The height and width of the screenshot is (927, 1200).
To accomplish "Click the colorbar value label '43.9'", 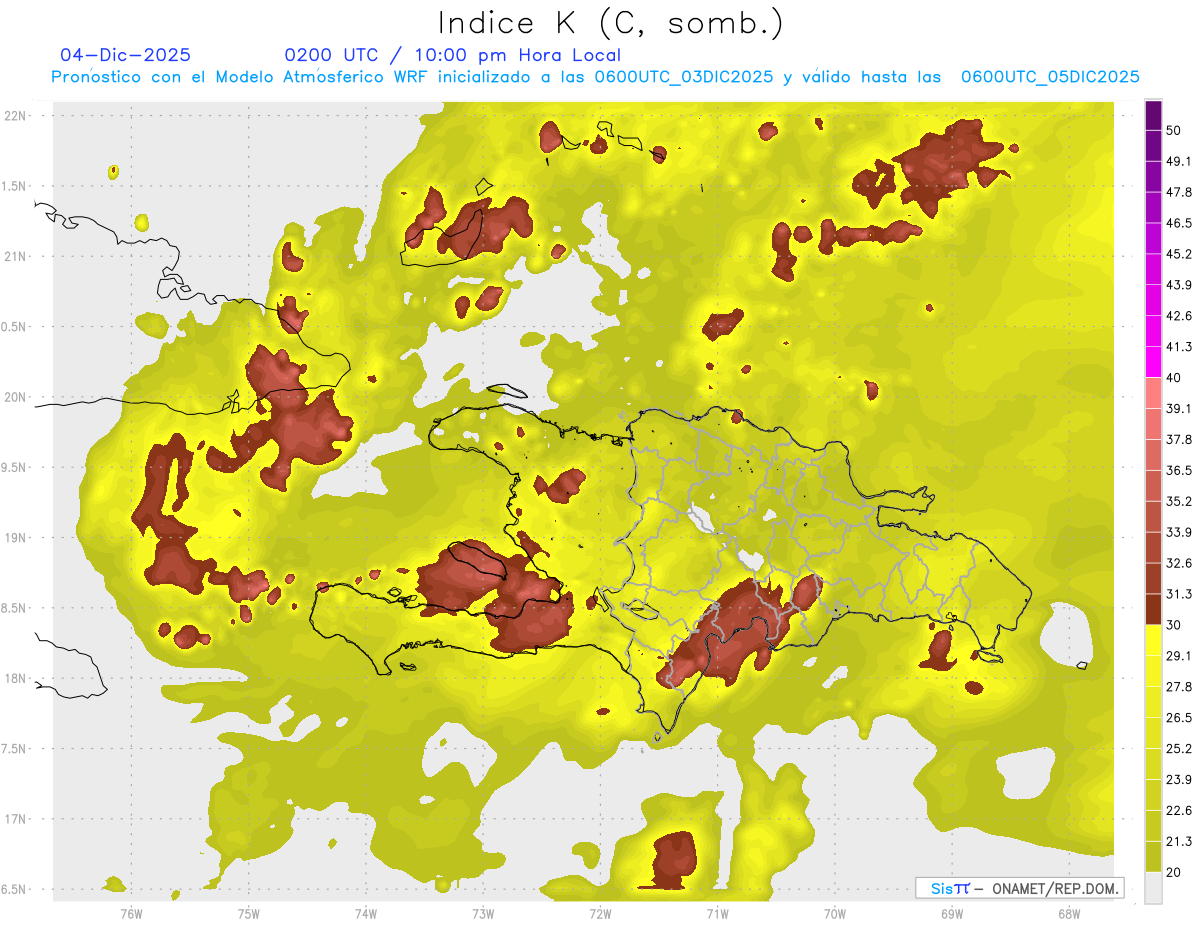I will tap(1179, 285).
